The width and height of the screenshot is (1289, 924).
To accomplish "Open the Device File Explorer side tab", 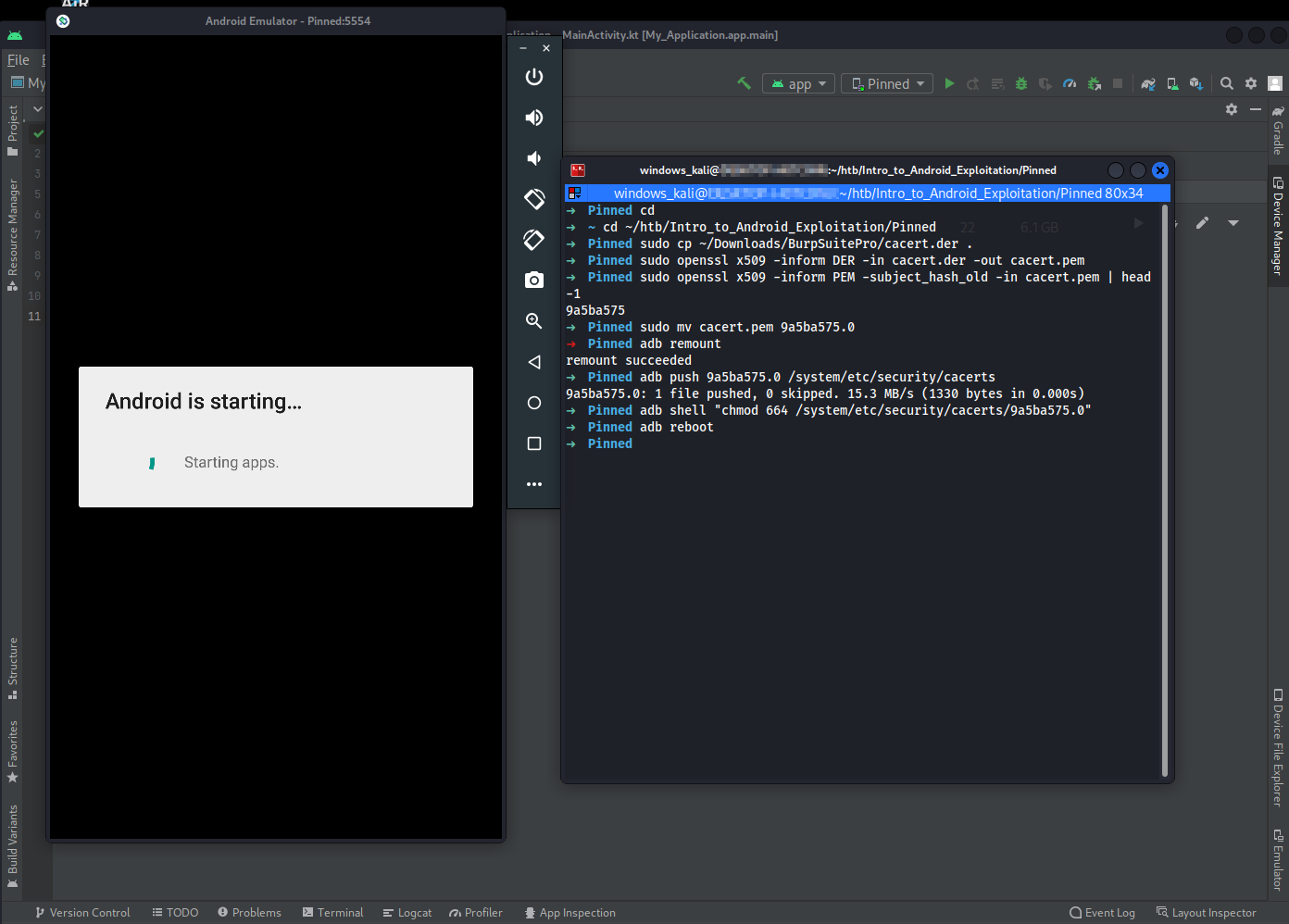I will (1278, 747).
